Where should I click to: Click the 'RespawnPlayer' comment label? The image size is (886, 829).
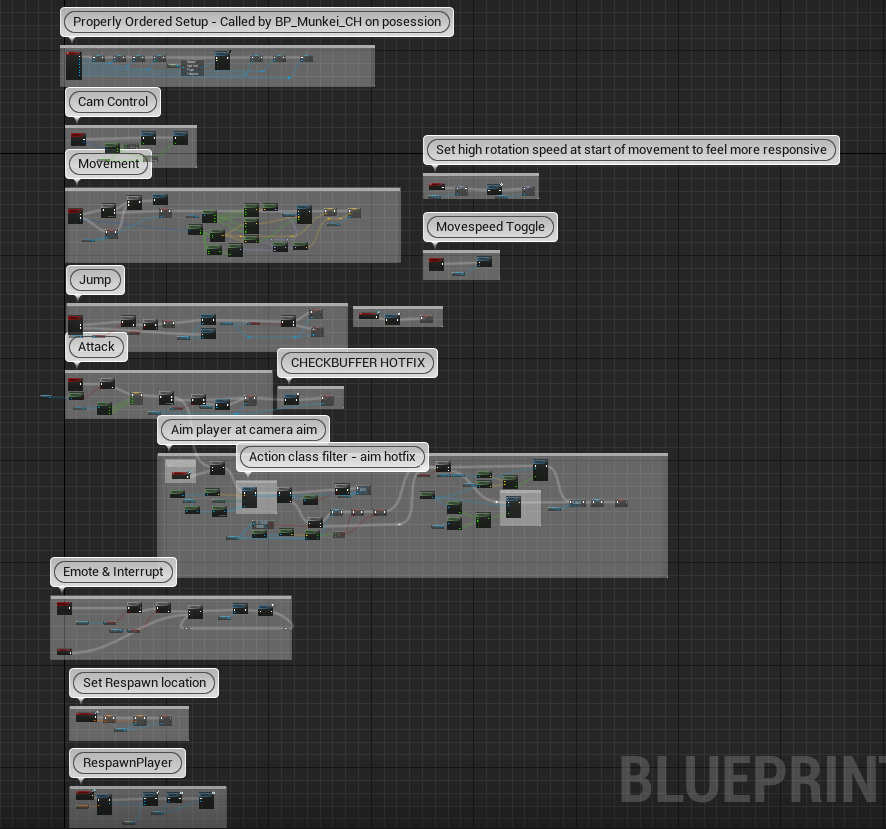click(128, 763)
